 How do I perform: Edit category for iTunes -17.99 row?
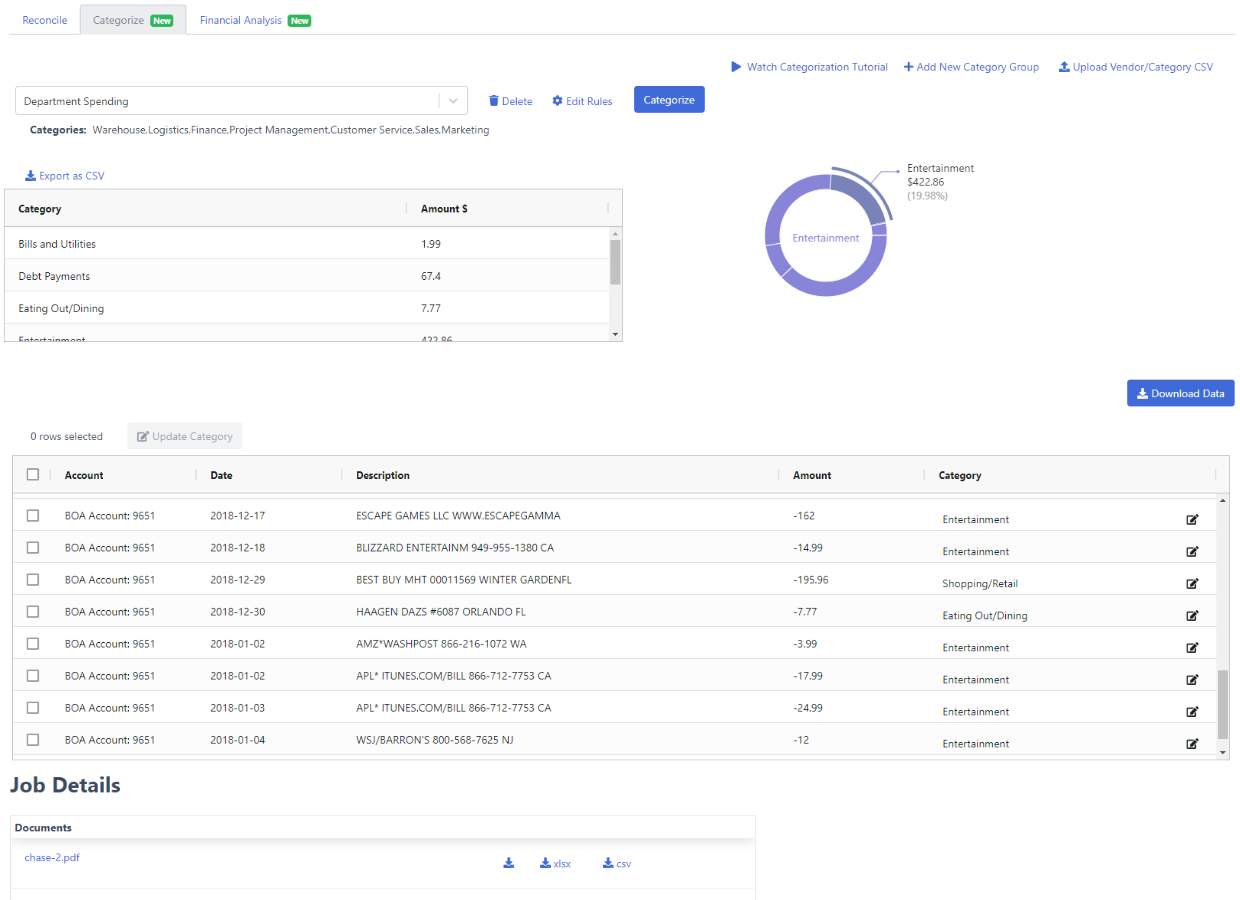(x=1192, y=679)
